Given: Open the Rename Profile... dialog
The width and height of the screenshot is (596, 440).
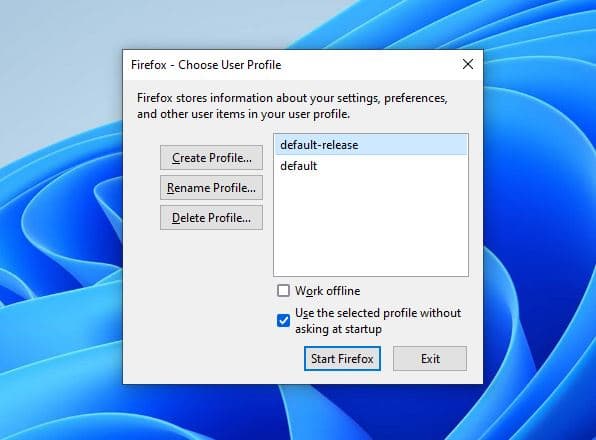Looking at the screenshot, I should point(211,188).
